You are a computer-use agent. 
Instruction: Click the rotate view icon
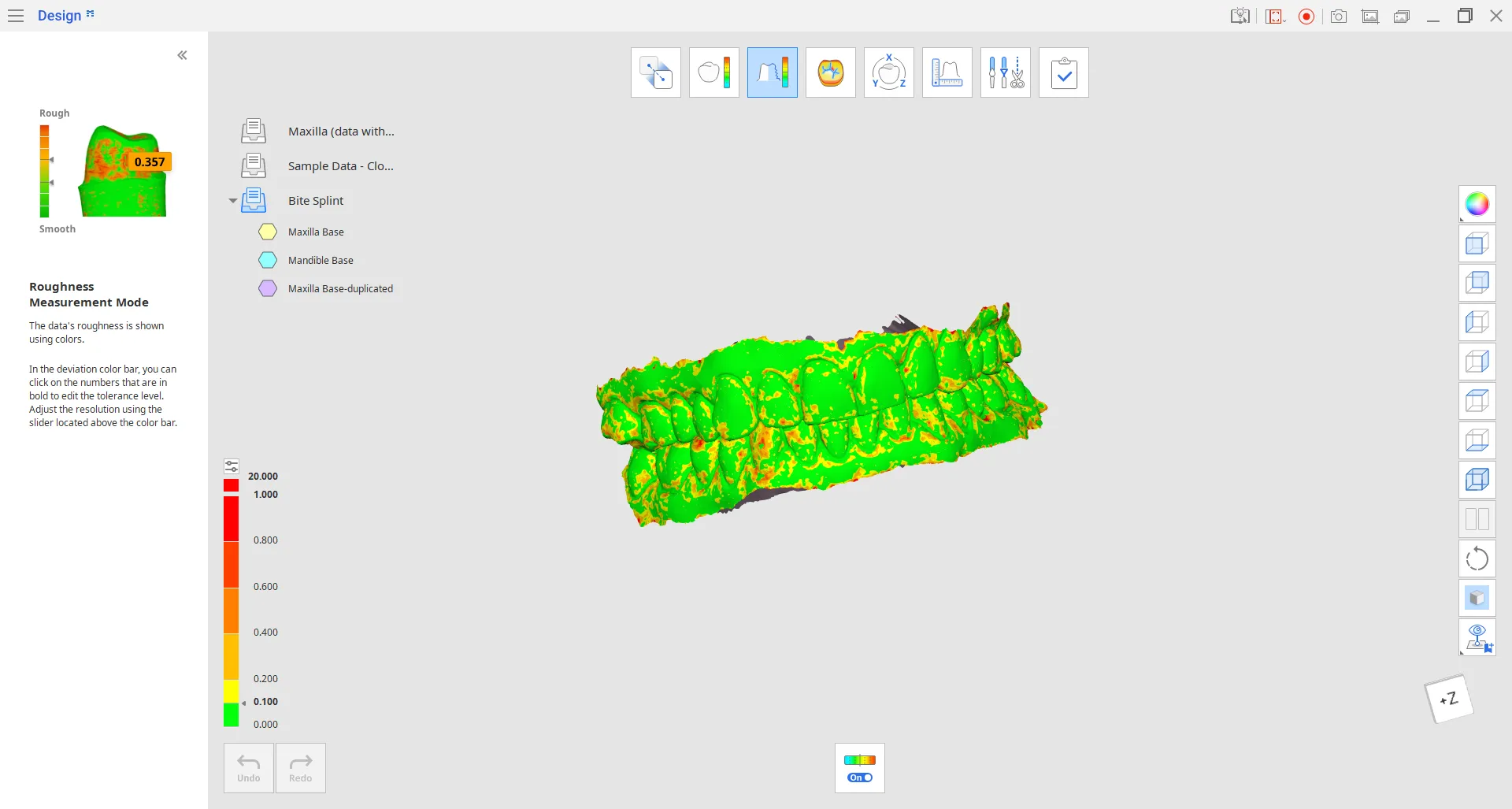pyautogui.click(x=1477, y=559)
